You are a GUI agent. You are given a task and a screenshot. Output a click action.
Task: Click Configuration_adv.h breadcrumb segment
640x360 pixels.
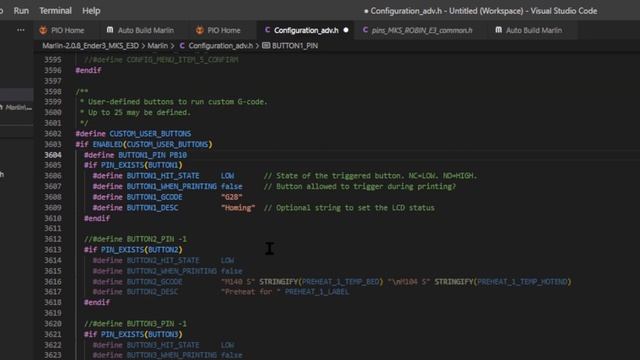click(220, 46)
